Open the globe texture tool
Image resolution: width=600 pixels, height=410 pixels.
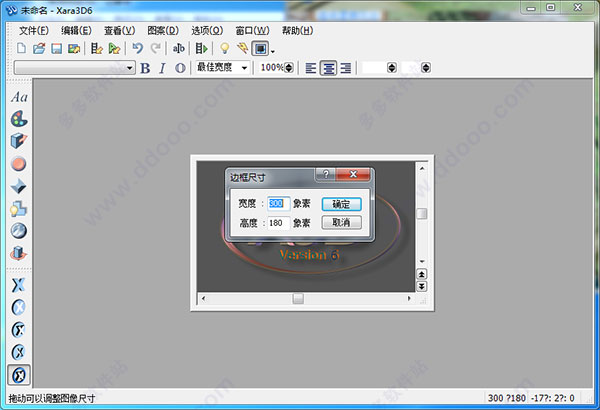[19, 231]
